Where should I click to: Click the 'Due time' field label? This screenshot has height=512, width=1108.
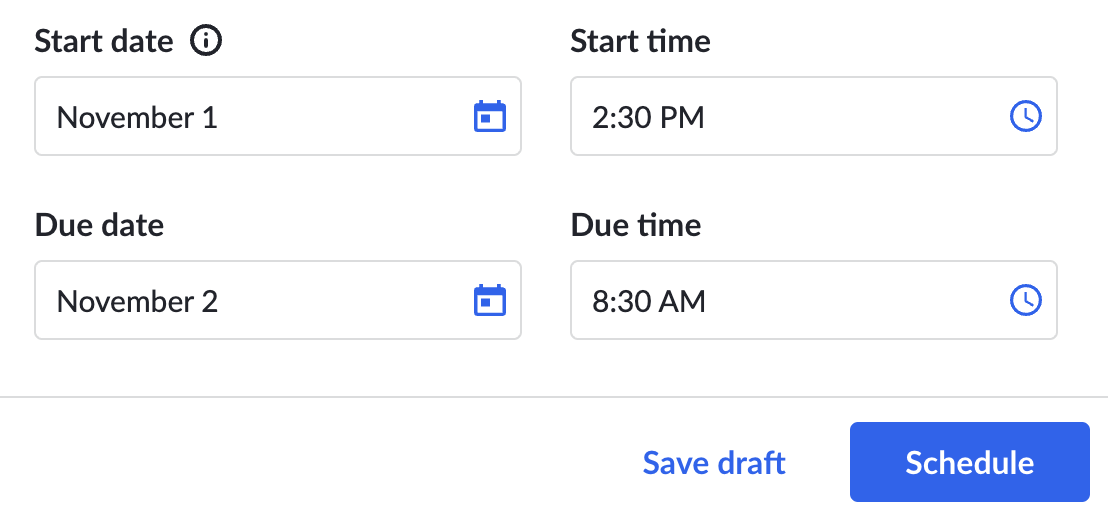click(x=635, y=225)
